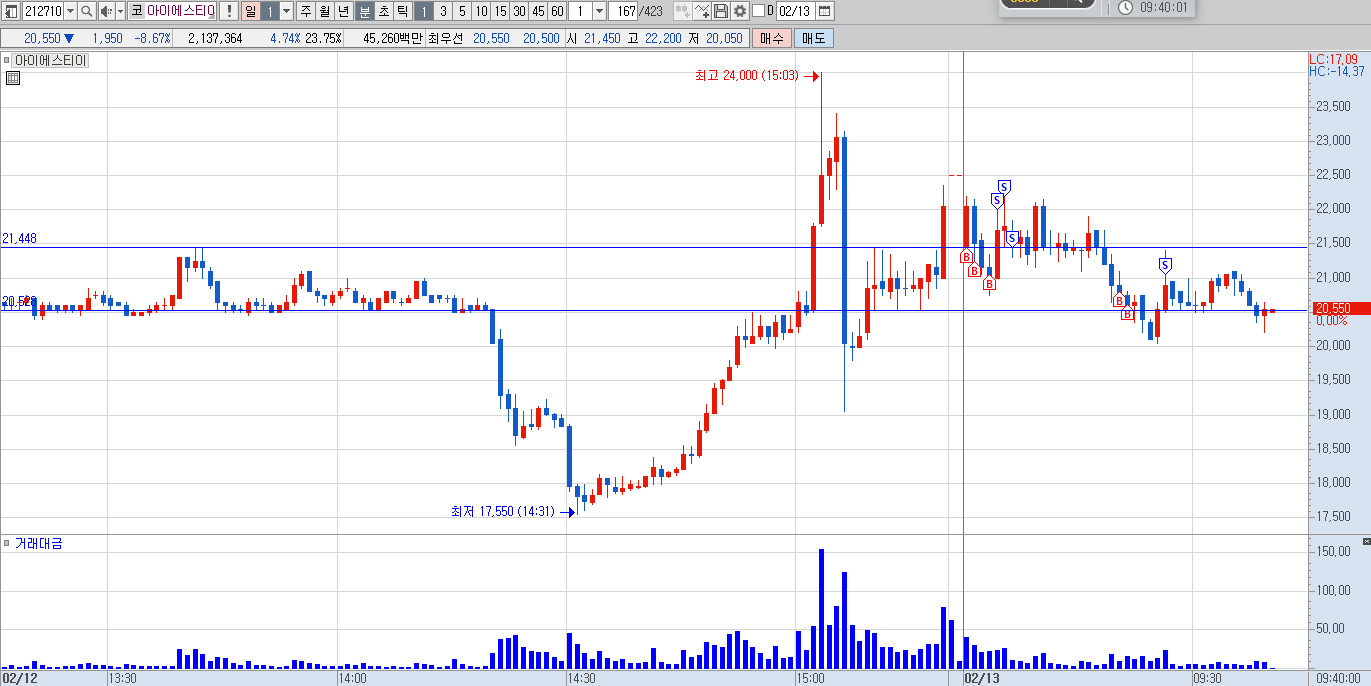Click the 최저 17,550 (14:31) low label
This screenshot has height=686, width=1371.
pos(503,511)
